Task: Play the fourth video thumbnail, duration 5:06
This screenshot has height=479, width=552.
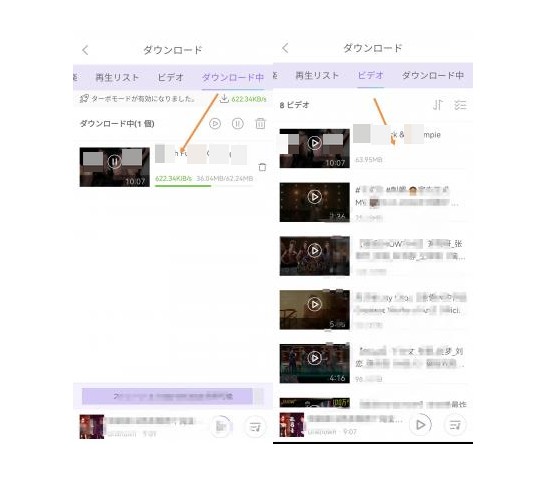Action: 315,310
